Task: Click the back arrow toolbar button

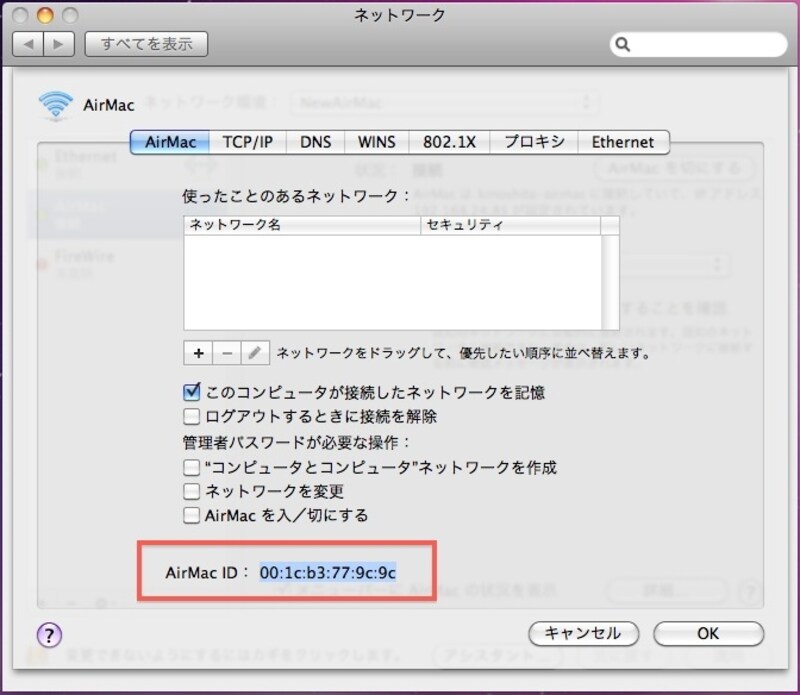Action: coord(28,44)
